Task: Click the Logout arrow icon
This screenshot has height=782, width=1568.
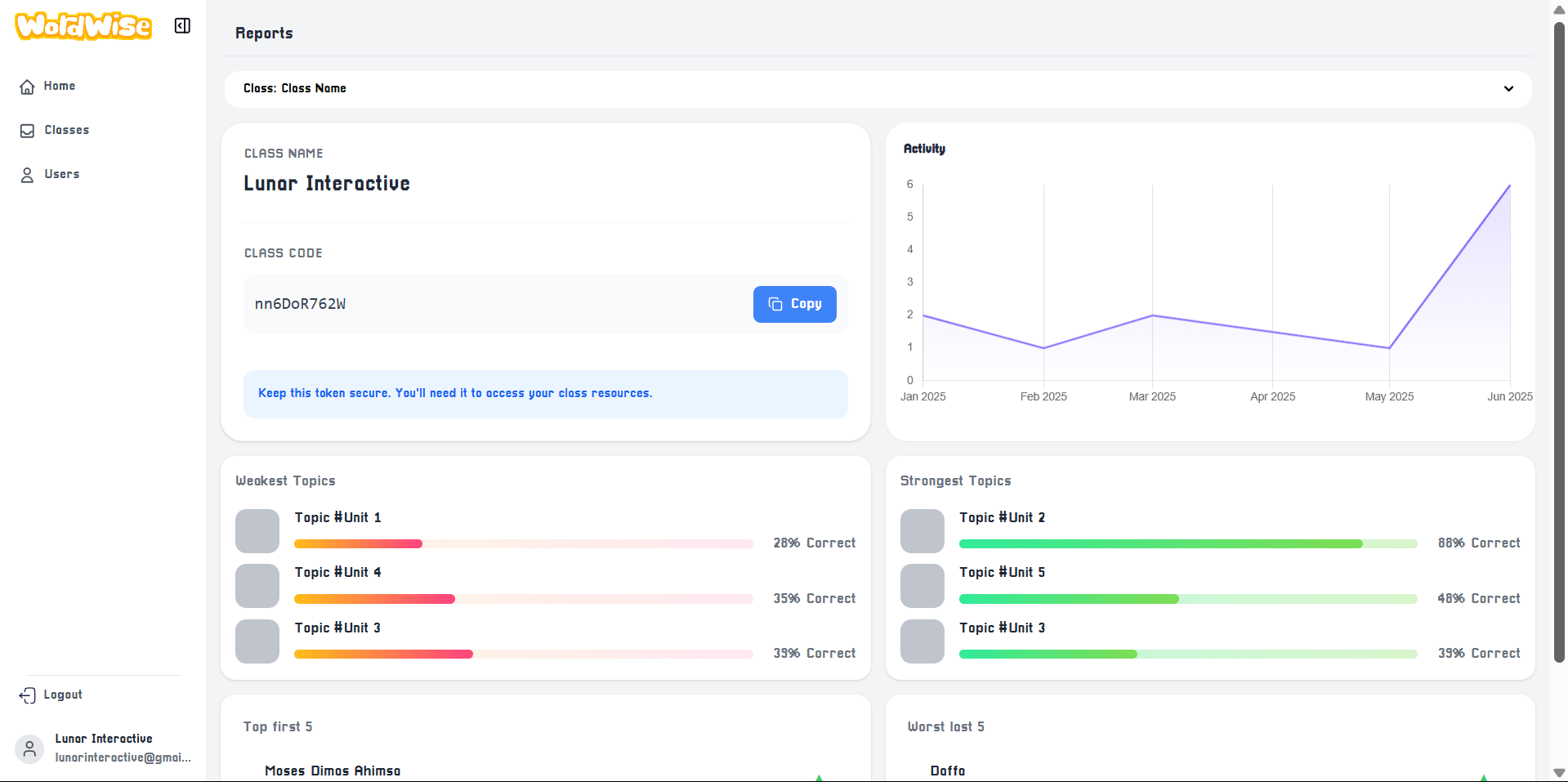Action: pos(27,695)
